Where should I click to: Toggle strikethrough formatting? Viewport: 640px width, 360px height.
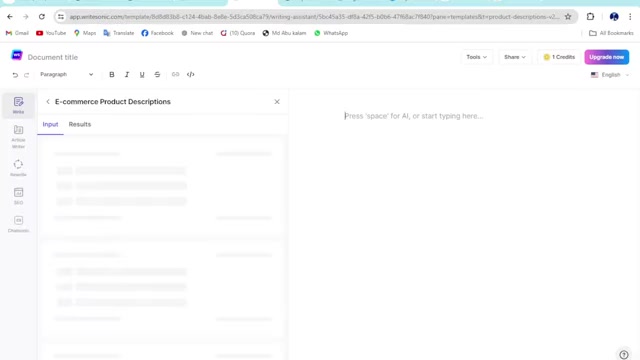click(157, 74)
